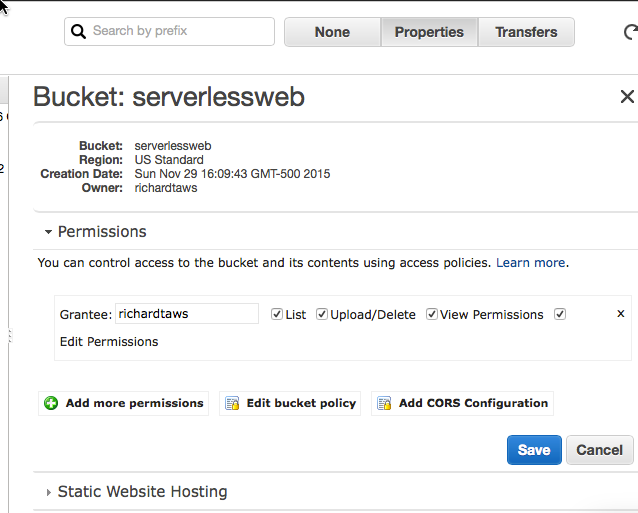Close the Bucket properties panel
Image resolution: width=638 pixels, height=513 pixels.
(627, 97)
